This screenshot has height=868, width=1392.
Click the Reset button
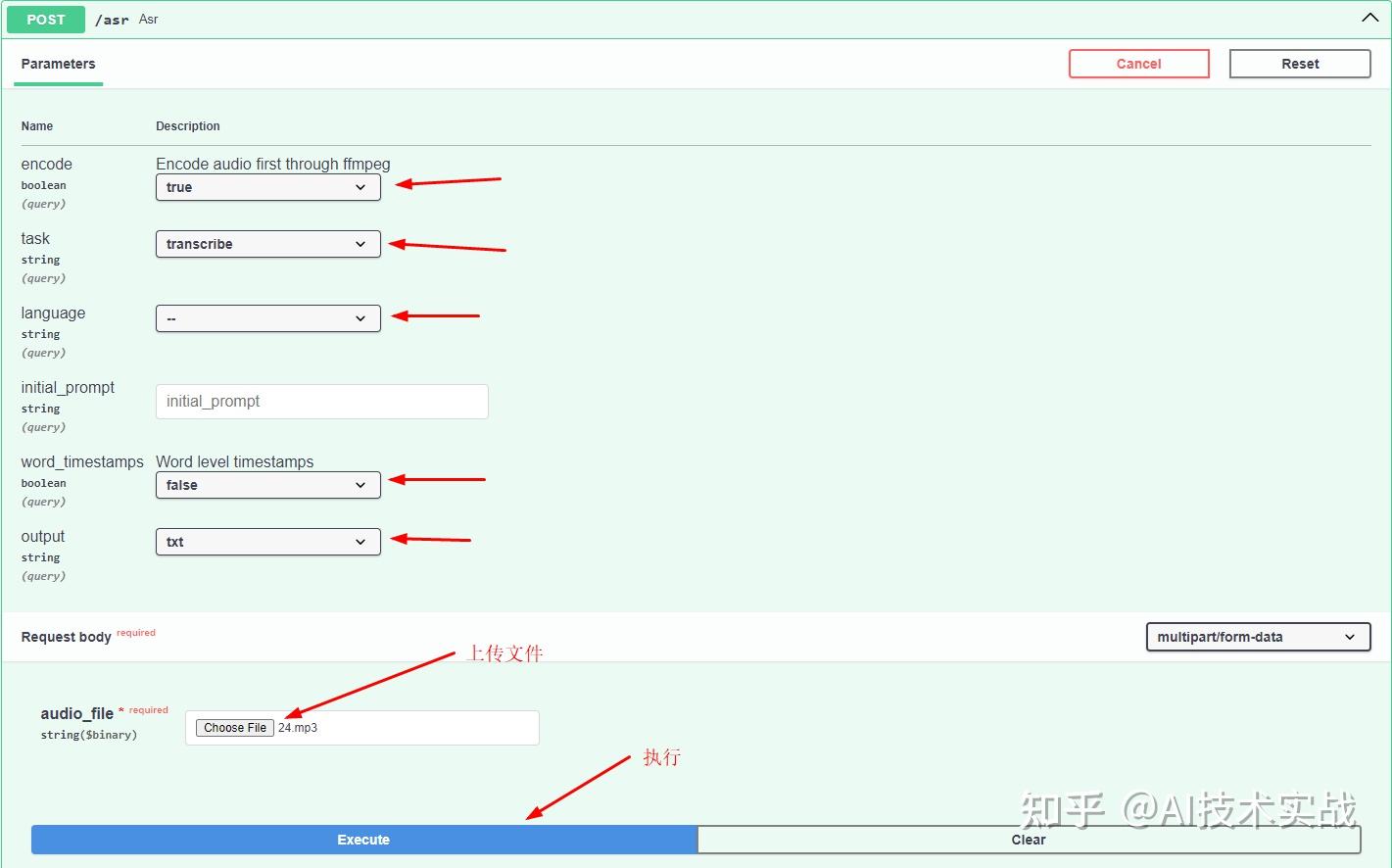coord(1299,63)
